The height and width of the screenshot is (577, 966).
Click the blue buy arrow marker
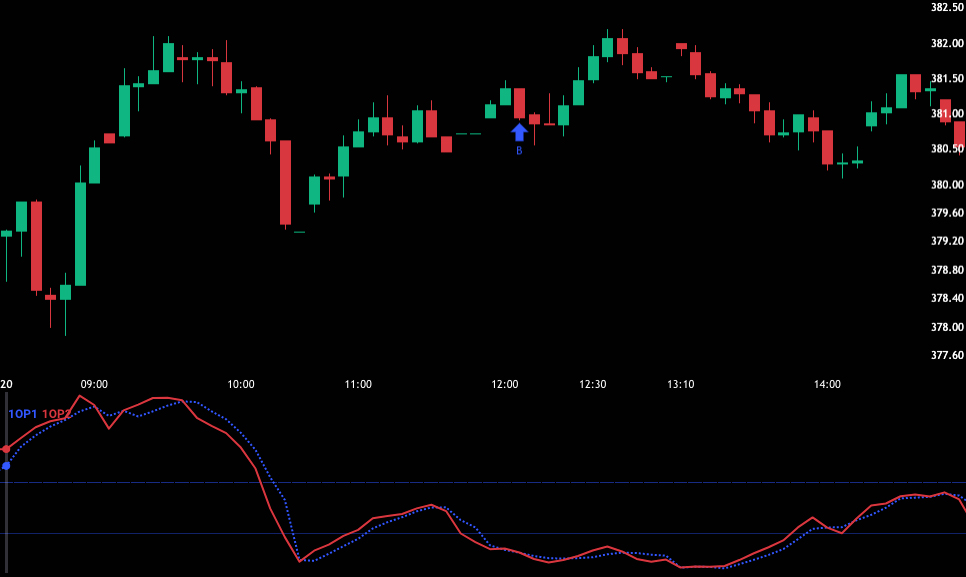pos(519,132)
